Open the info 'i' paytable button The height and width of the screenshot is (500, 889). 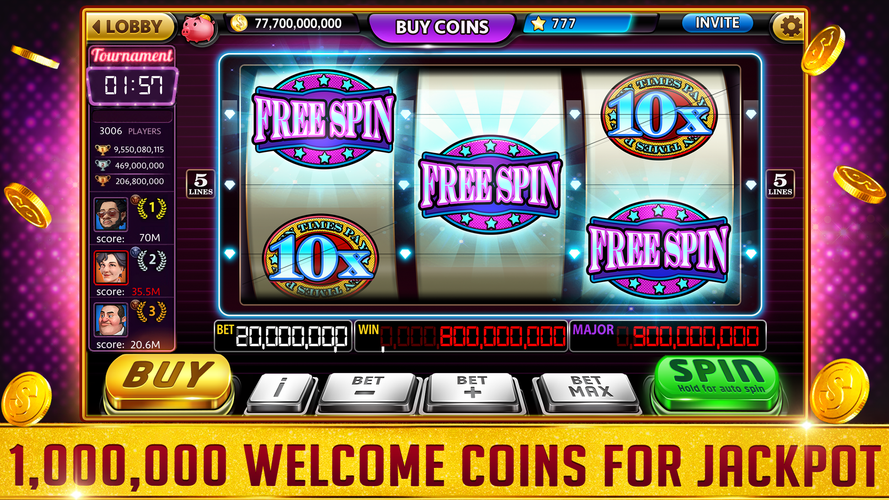(x=281, y=391)
